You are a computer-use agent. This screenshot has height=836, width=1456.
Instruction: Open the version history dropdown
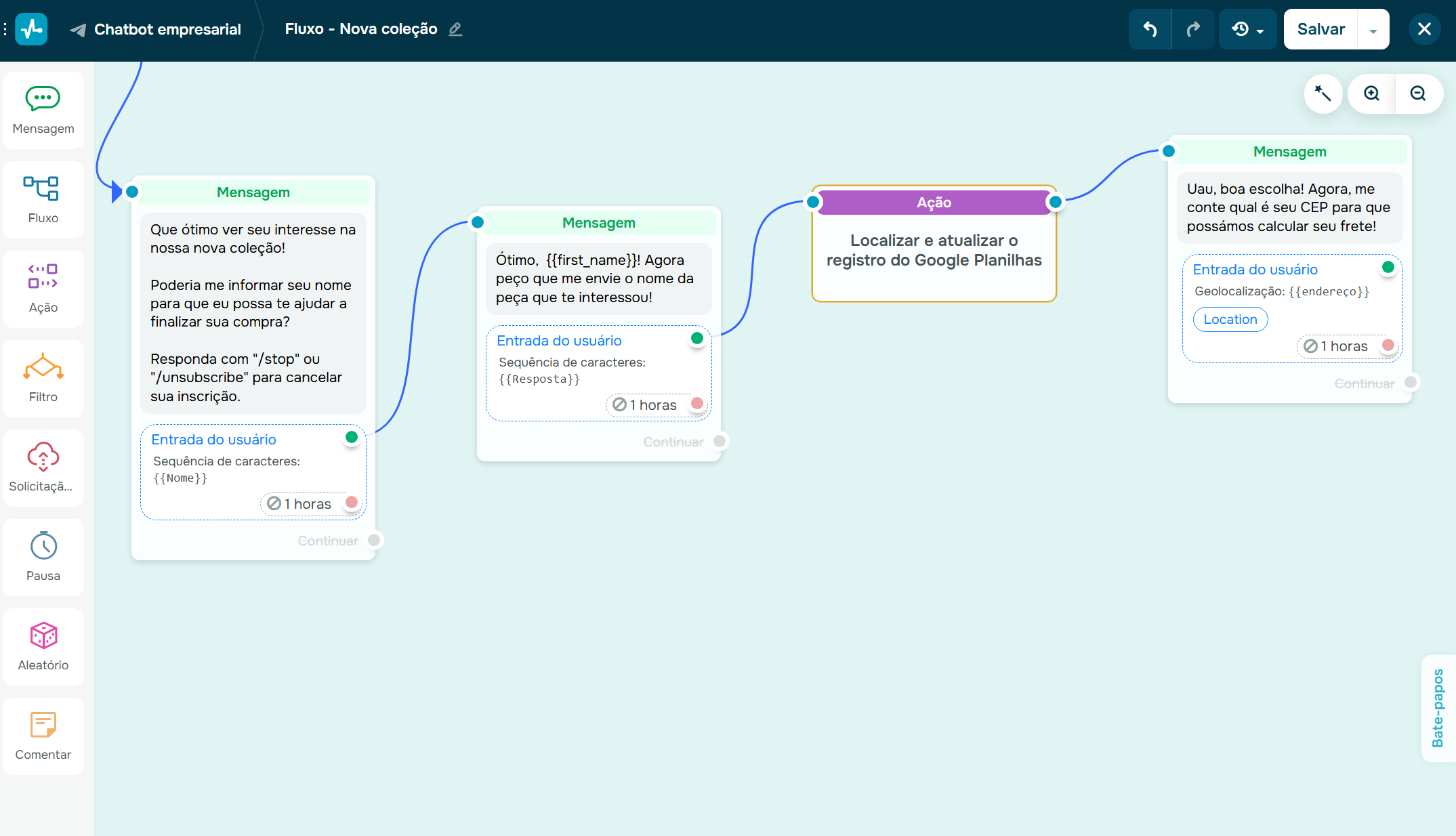pos(1247,29)
